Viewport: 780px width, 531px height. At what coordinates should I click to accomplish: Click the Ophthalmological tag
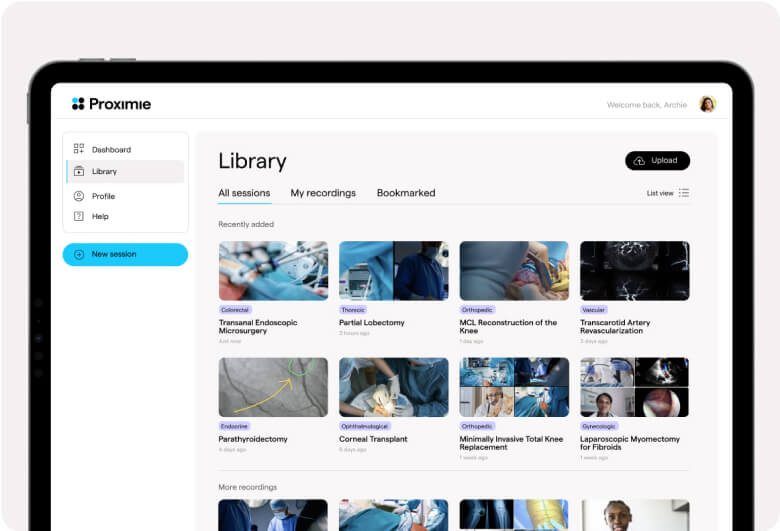(365, 426)
